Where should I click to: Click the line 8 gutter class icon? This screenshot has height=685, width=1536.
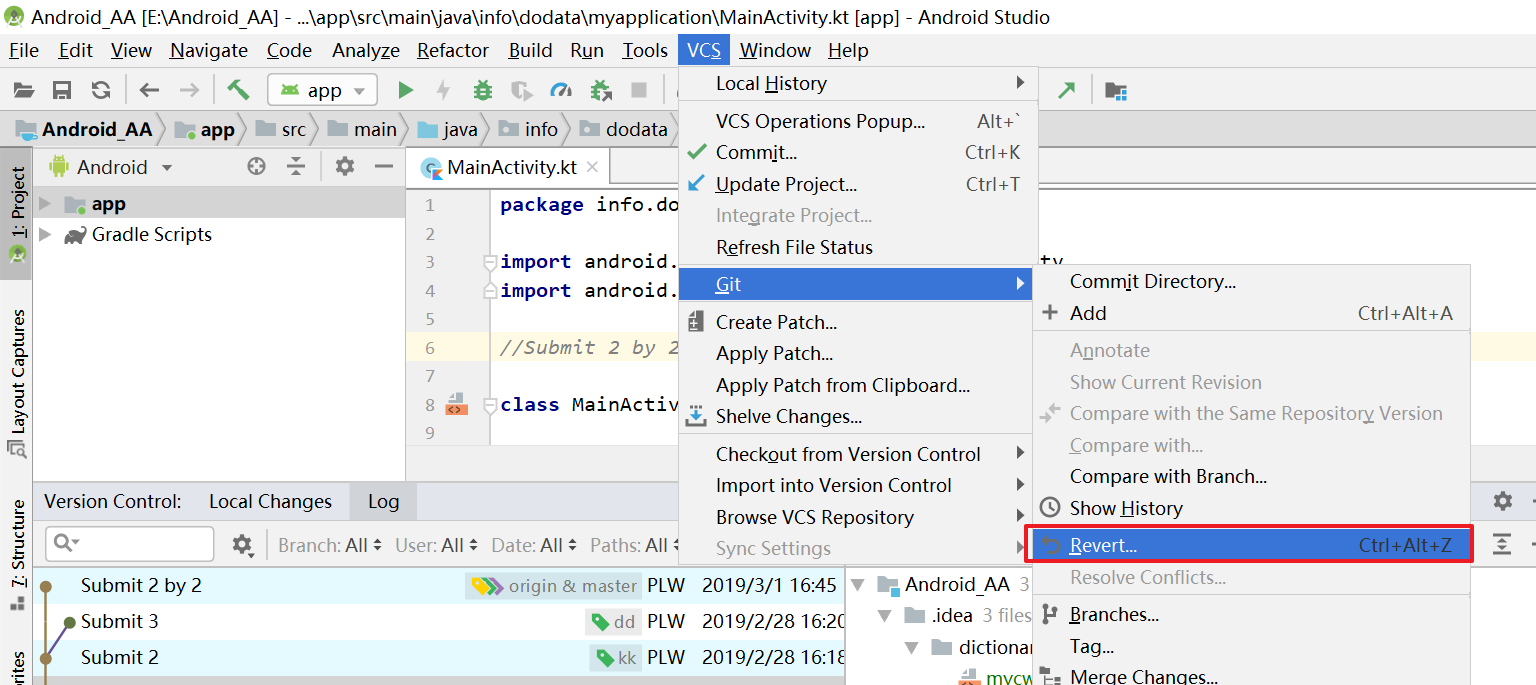tap(456, 404)
